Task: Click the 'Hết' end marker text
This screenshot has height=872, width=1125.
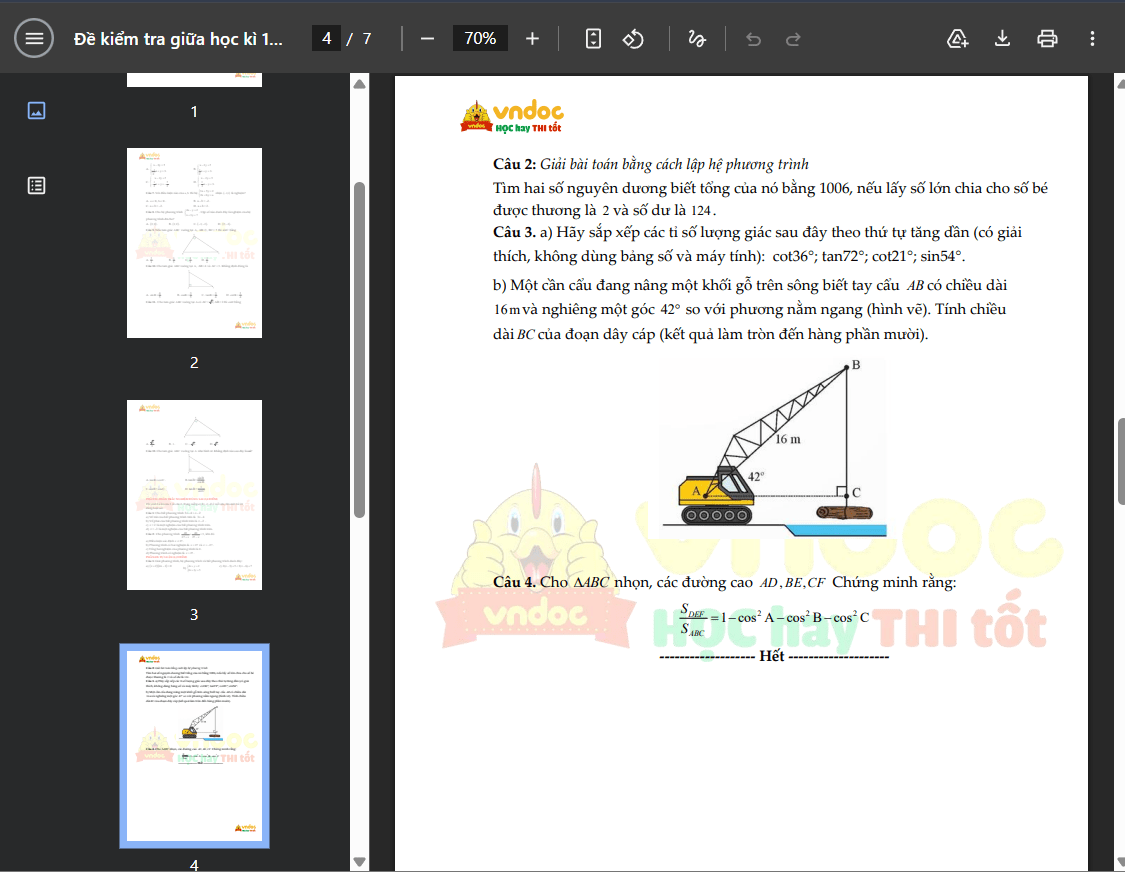Action: pyautogui.click(x=771, y=656)
